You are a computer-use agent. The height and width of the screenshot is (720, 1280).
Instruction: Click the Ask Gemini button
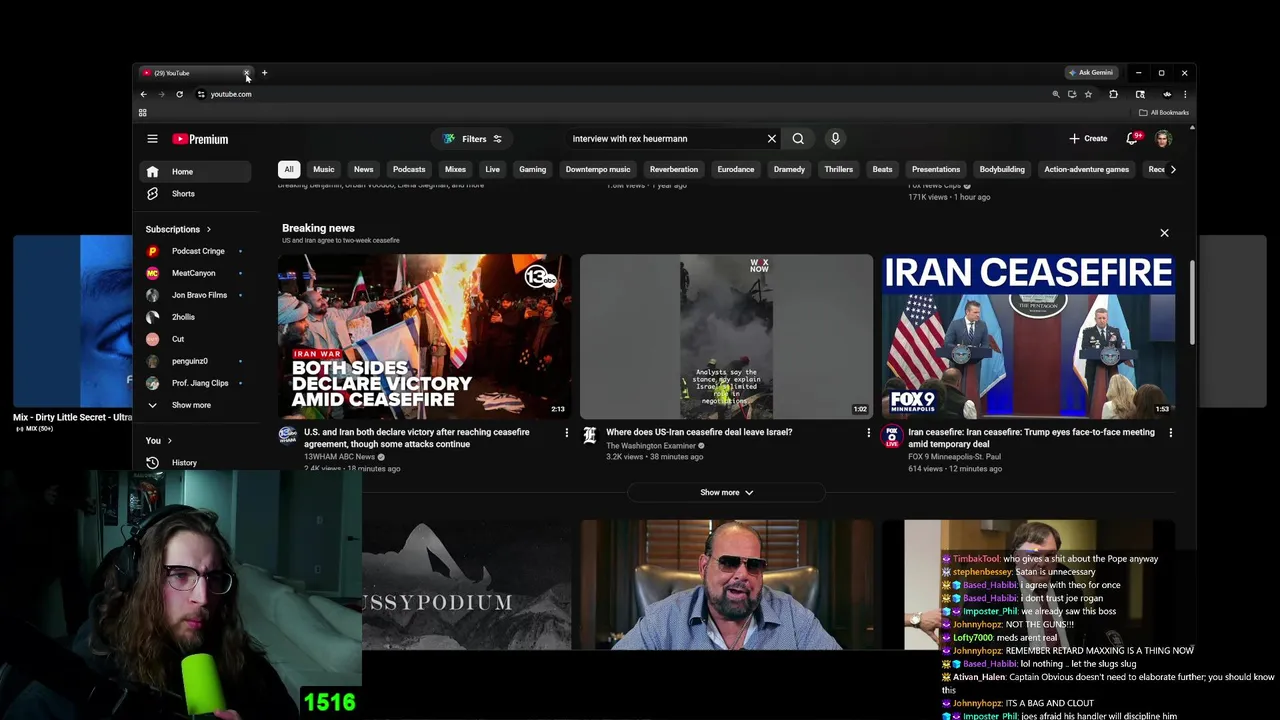[1091, 73]
